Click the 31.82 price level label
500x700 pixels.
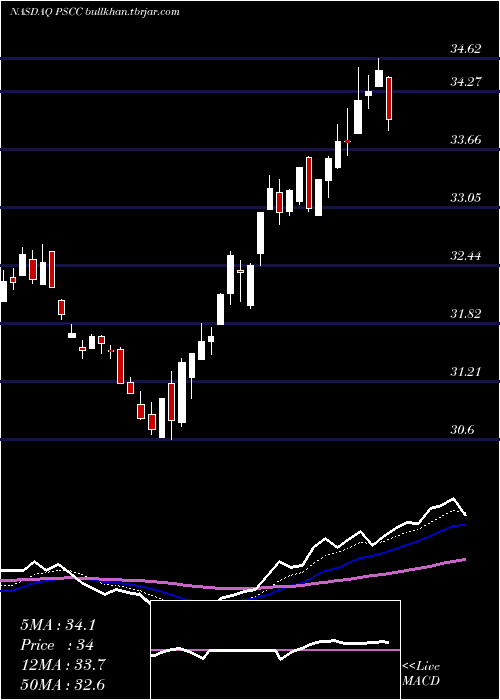coord(466,313)
